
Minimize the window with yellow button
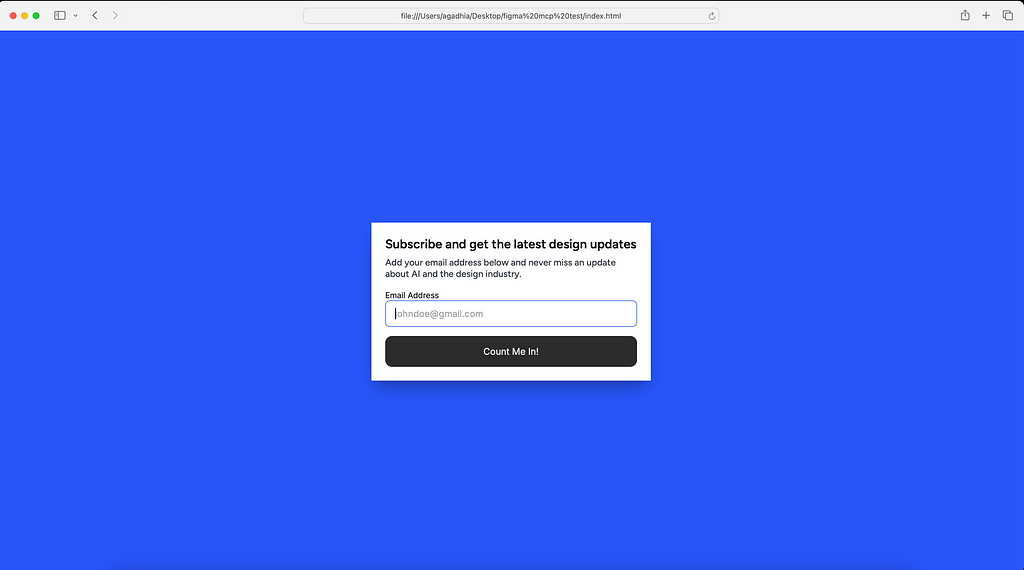tap(25, 16)
